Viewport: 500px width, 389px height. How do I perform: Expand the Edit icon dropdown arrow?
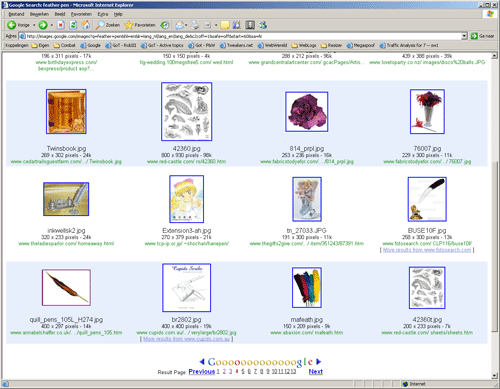216,25
